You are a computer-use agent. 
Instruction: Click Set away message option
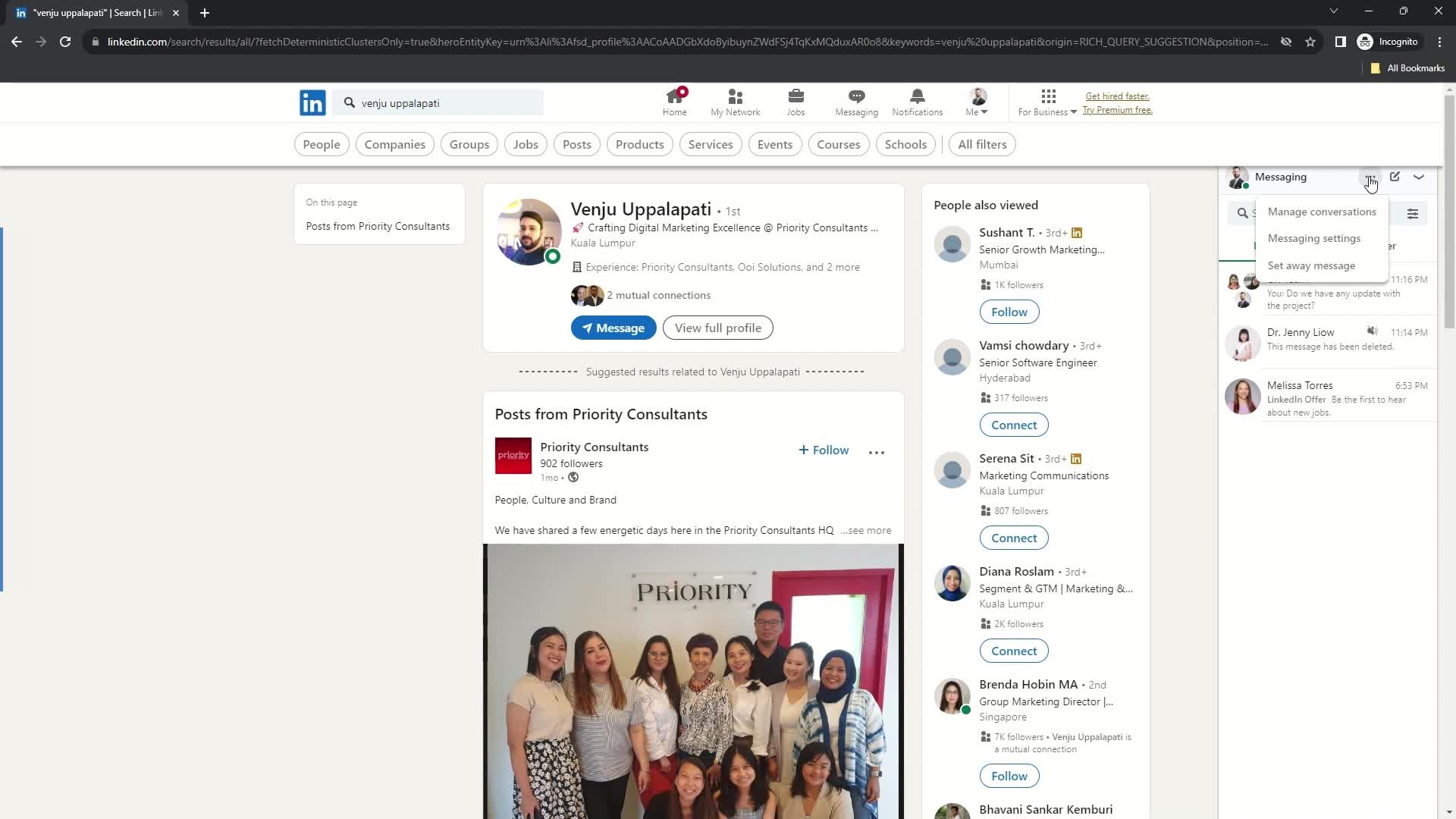click(x=1313, y=265)
